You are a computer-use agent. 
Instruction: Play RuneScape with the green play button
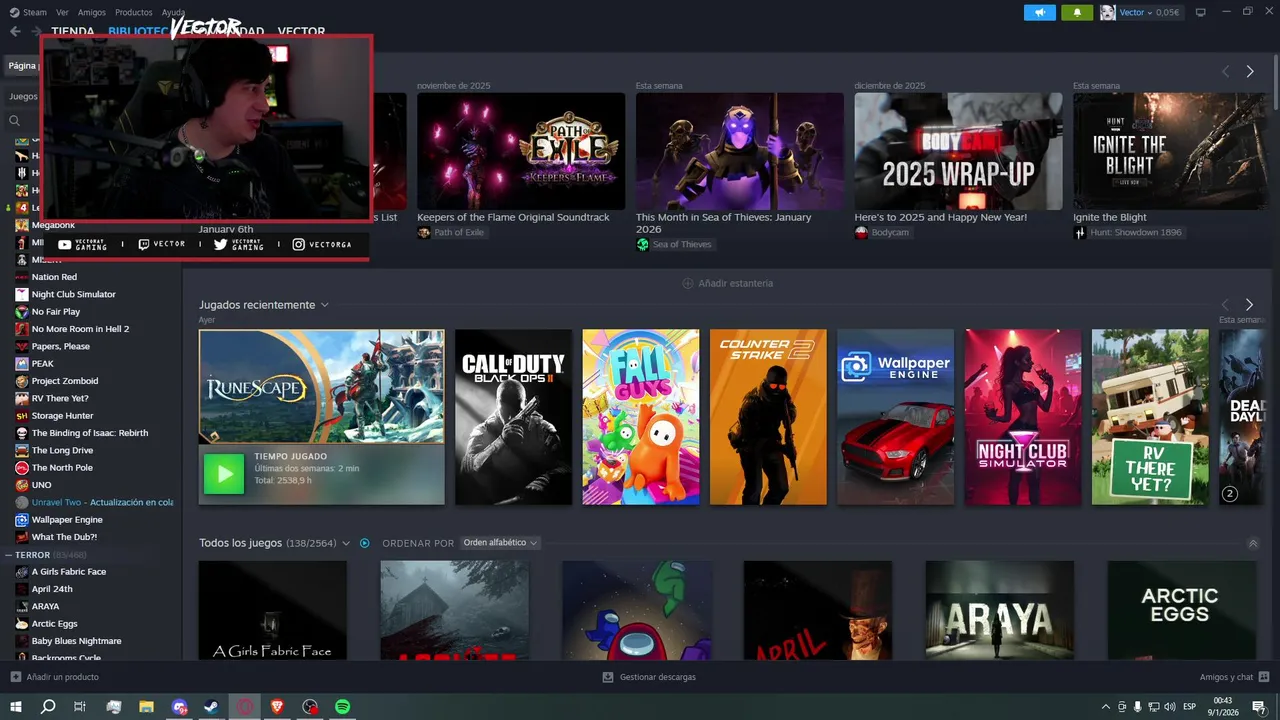click(224, 474)
